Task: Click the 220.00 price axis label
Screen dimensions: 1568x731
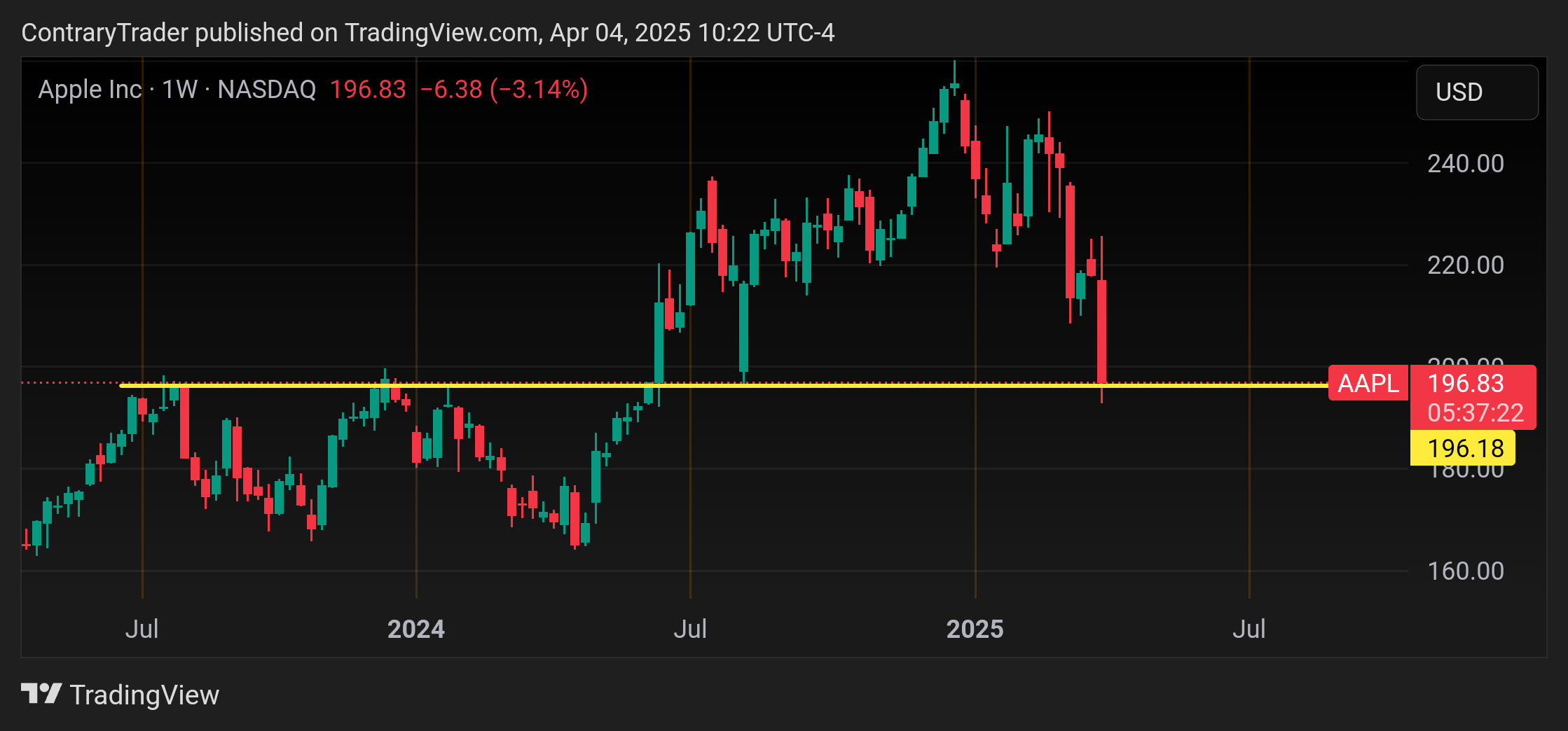Action: (x=1466, y=265)
